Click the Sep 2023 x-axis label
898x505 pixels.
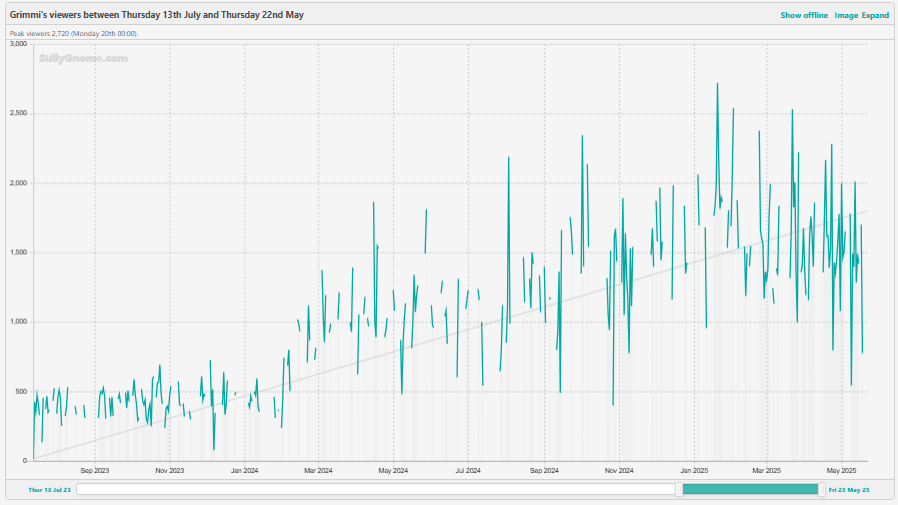click(x=94, y=469)
